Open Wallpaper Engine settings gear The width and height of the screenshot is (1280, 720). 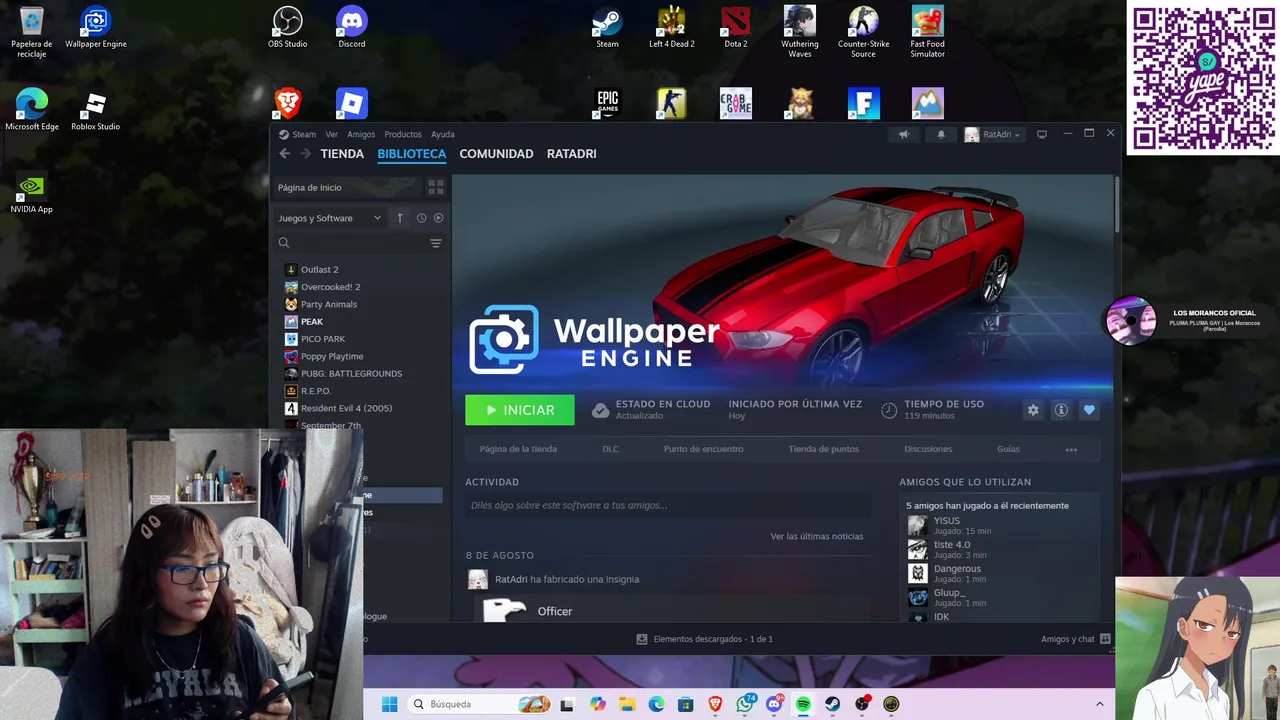[1033, 410]
